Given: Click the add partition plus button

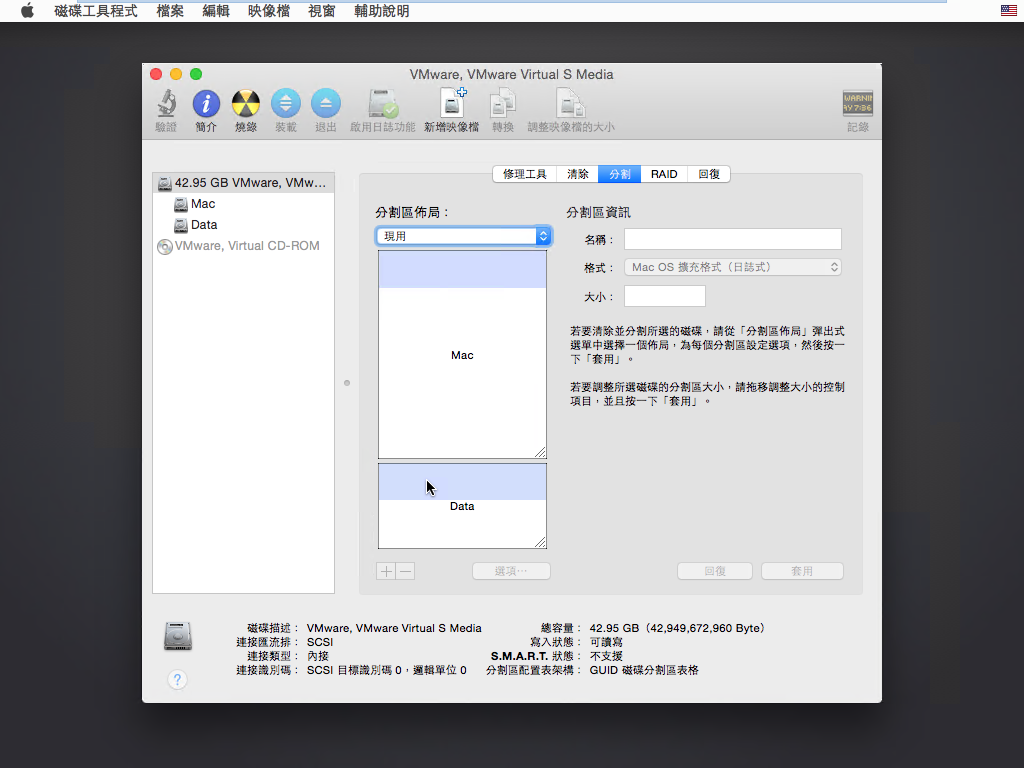Looking at the screenshot, I should 386,571.
